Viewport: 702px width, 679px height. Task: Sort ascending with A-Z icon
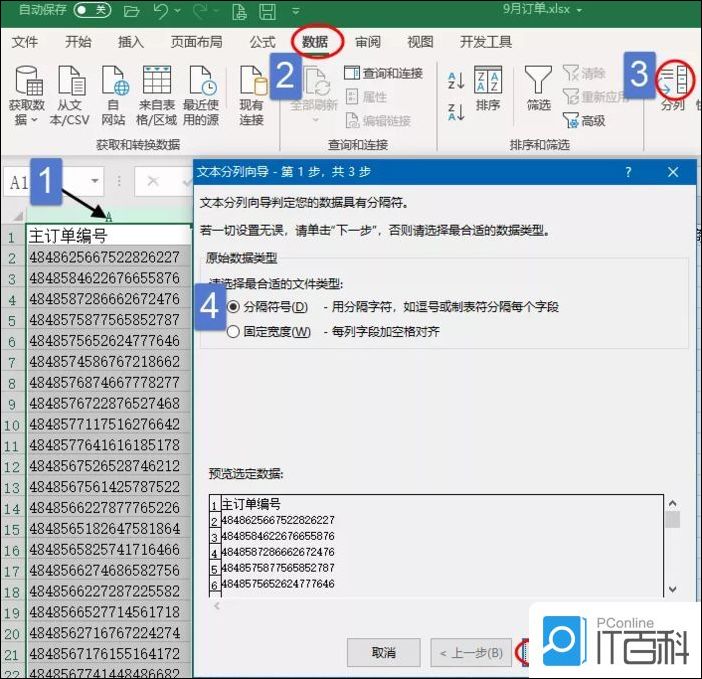click(x=456, y=81)
